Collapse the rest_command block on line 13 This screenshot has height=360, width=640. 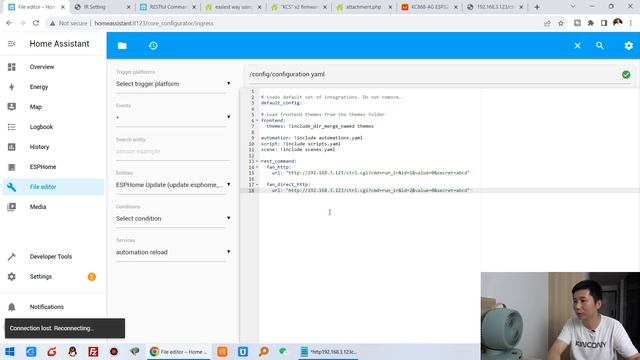(257, 161)
